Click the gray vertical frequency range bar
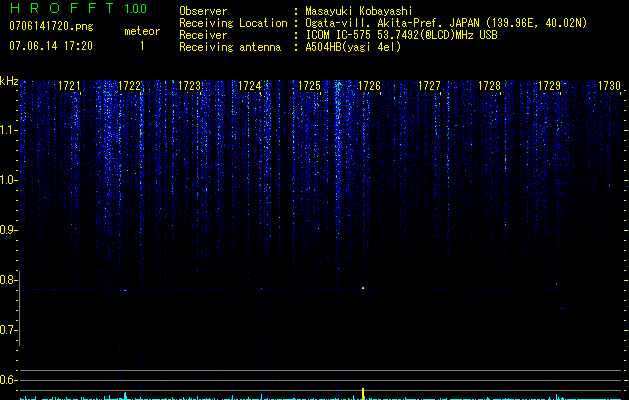This screenshot has height=400, width=629. point(19,308)
